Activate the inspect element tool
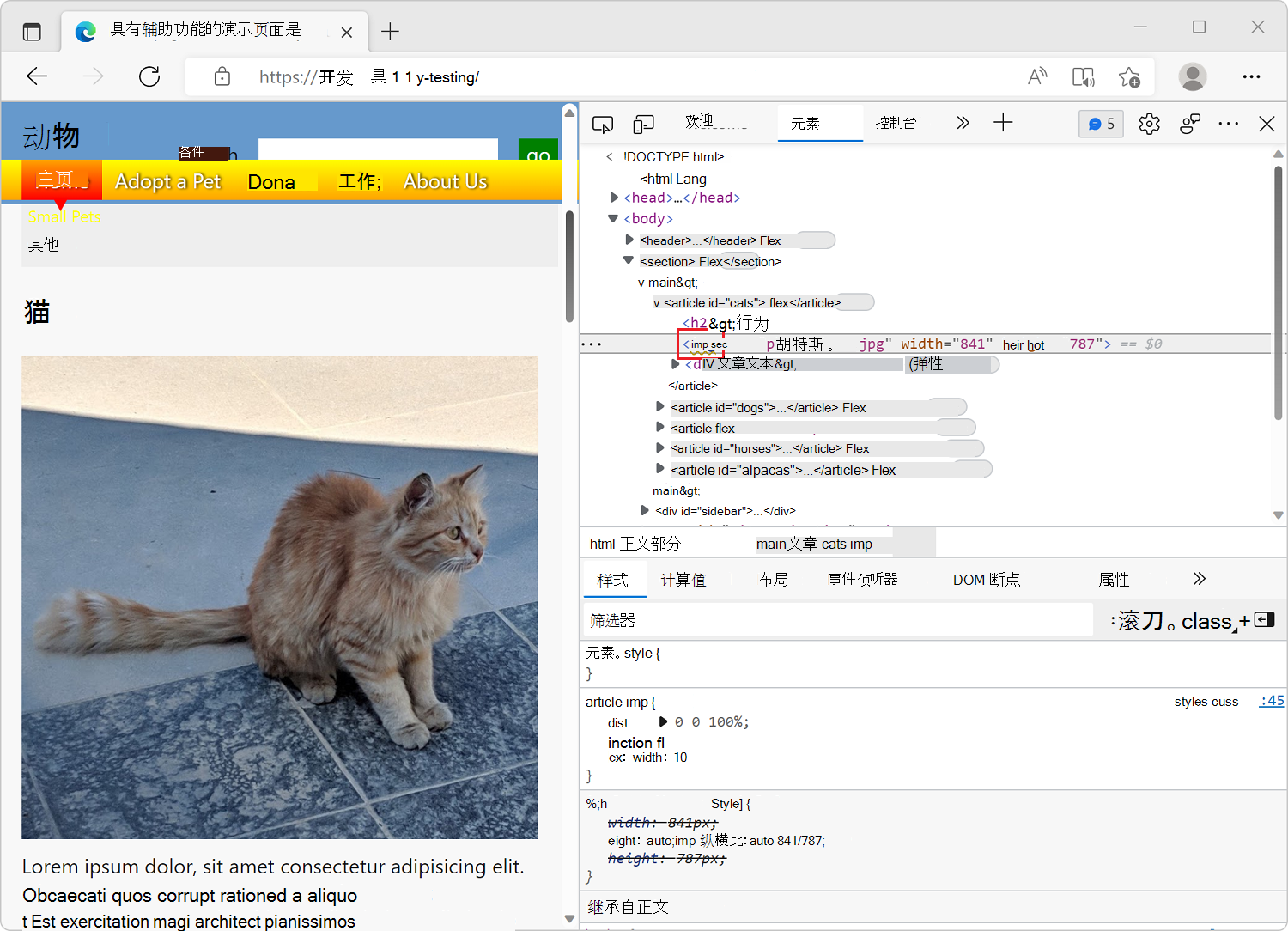The height and width of the screenshot is (931, 1288). point(603,124)
